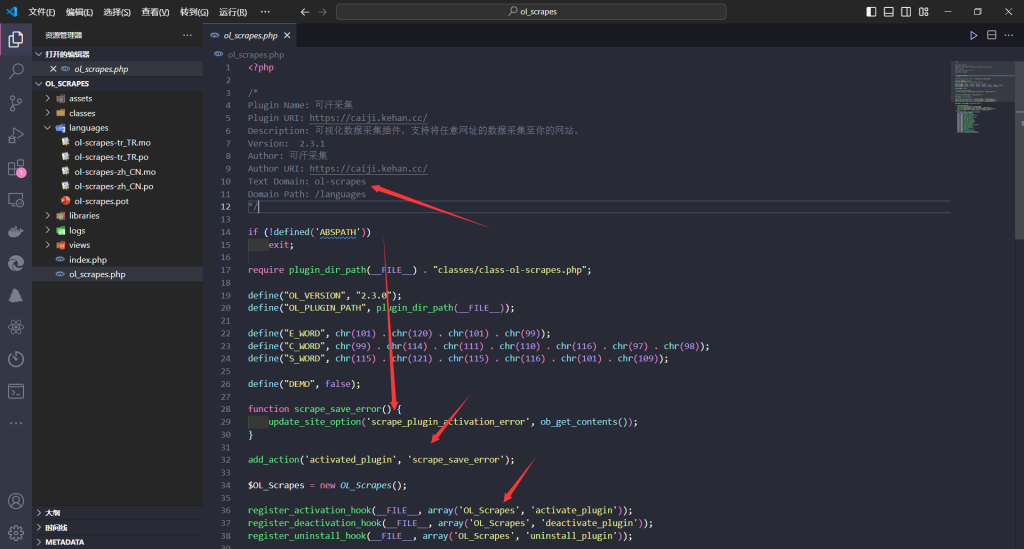The width and height of the screenshot is (1024, 549).
Task: Open the Run and Debug view
Action: (16, 135)
